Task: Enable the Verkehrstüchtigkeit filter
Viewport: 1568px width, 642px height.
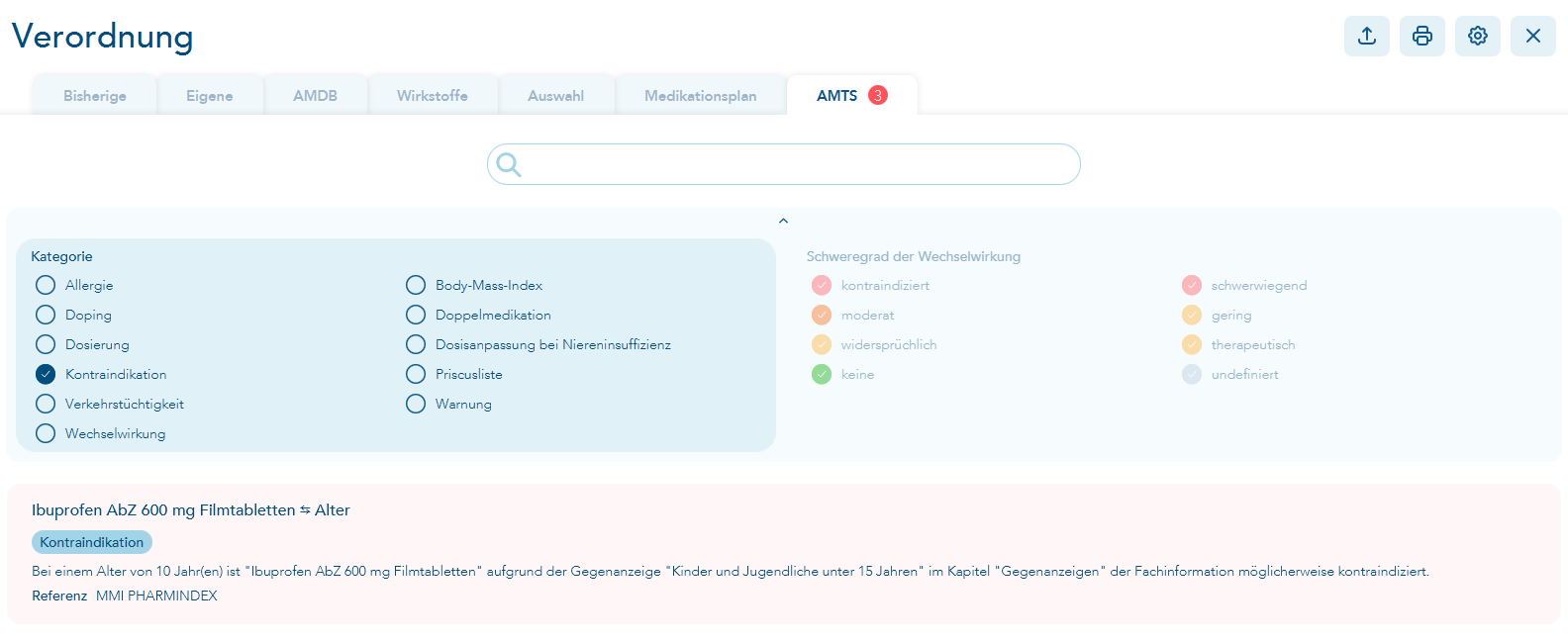Action: coord(46,404)
